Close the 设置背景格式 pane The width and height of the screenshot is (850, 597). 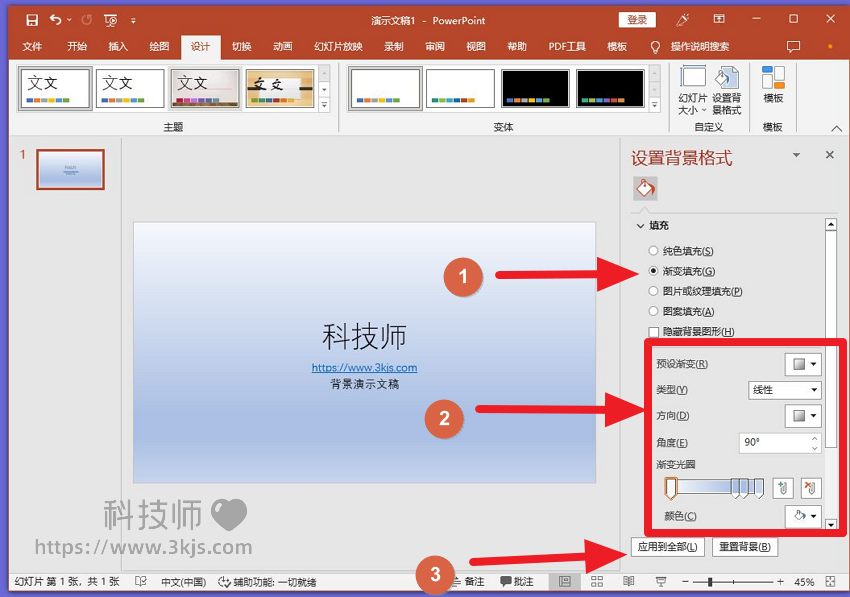point(829,155)
